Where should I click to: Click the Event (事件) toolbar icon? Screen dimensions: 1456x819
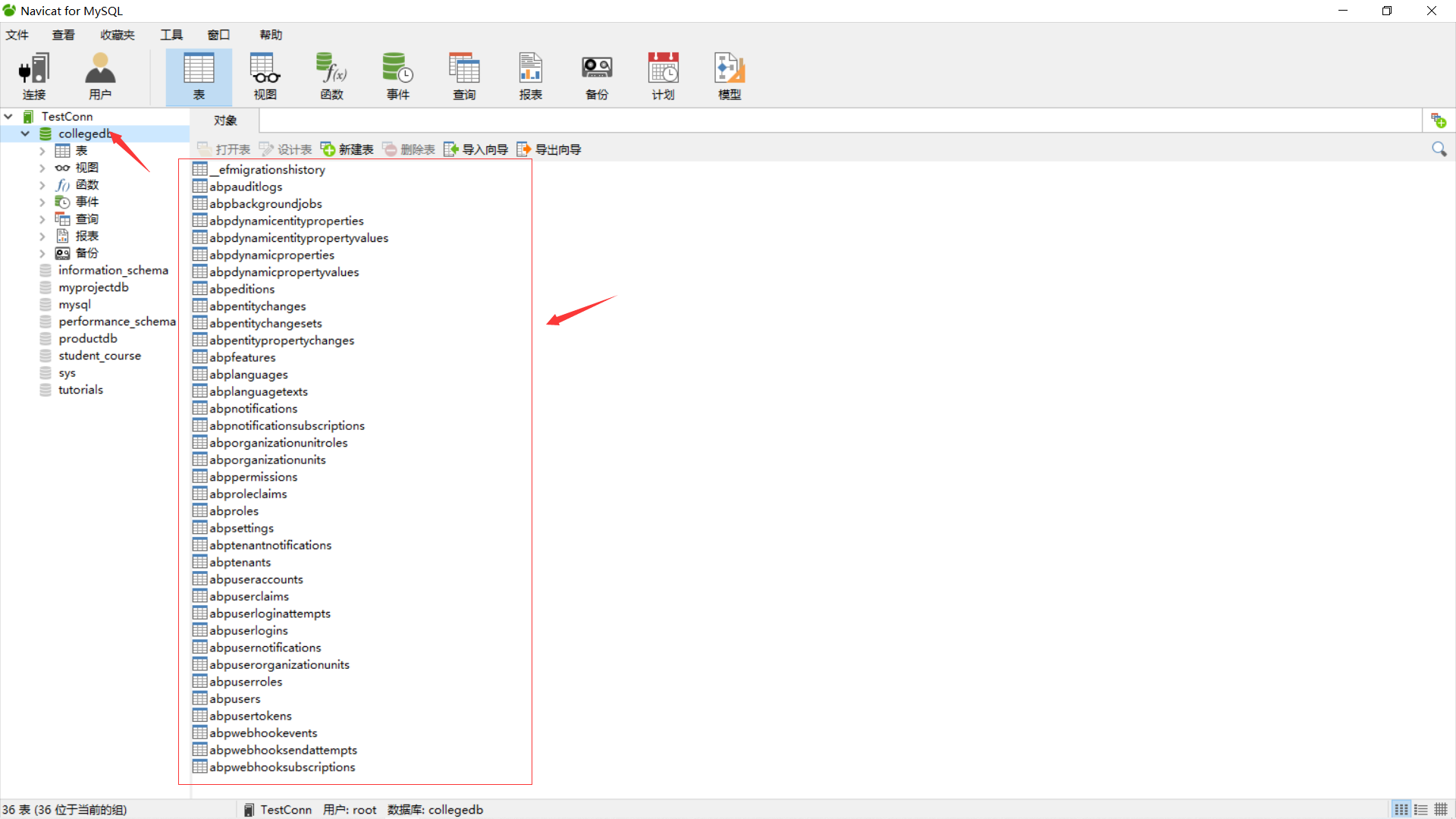click(397, 76)
